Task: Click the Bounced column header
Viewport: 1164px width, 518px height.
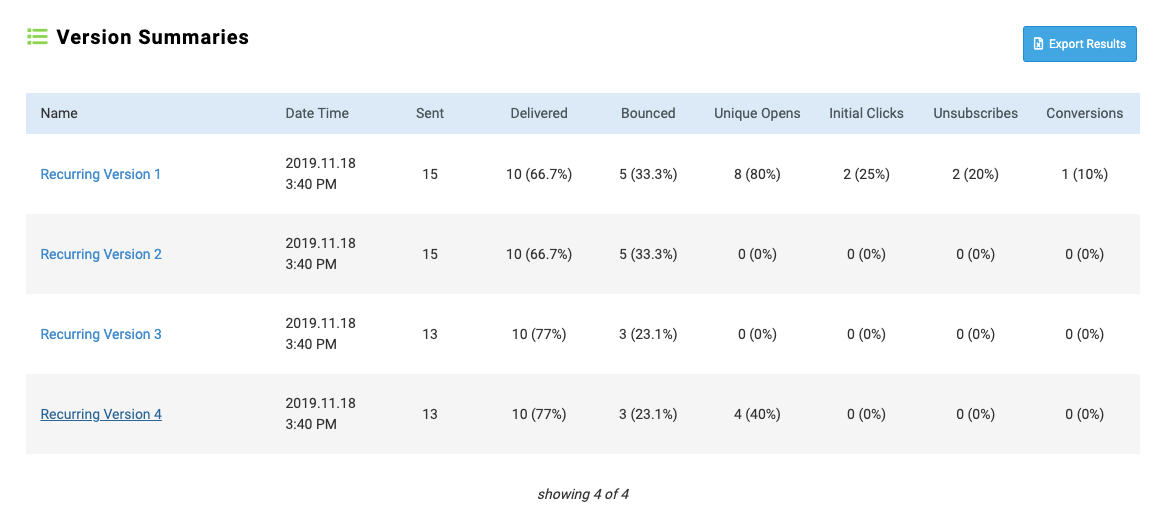Action: pyautogui.click(x=648, y=113)
